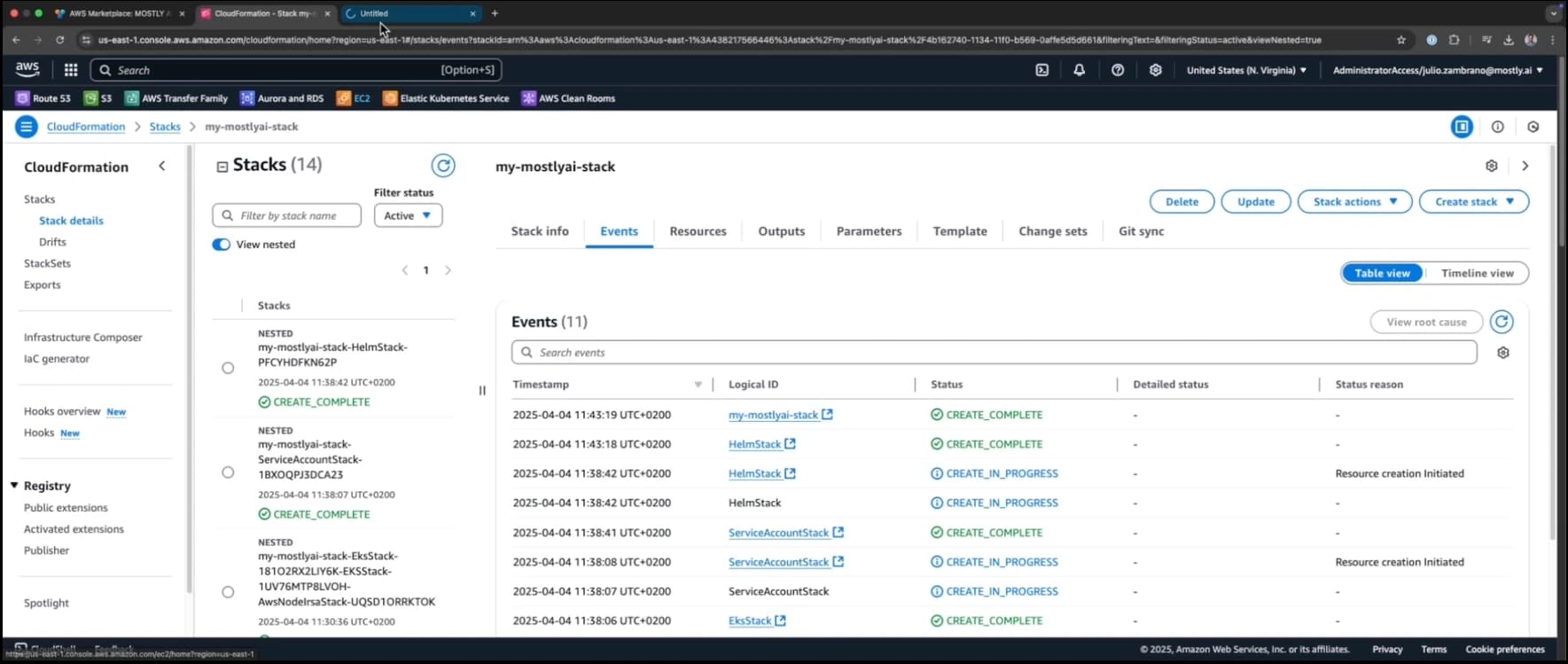The width and height of the screenshot is (1568, 664).
Task: Open the help question mark icon
Action: (1118, 70)
